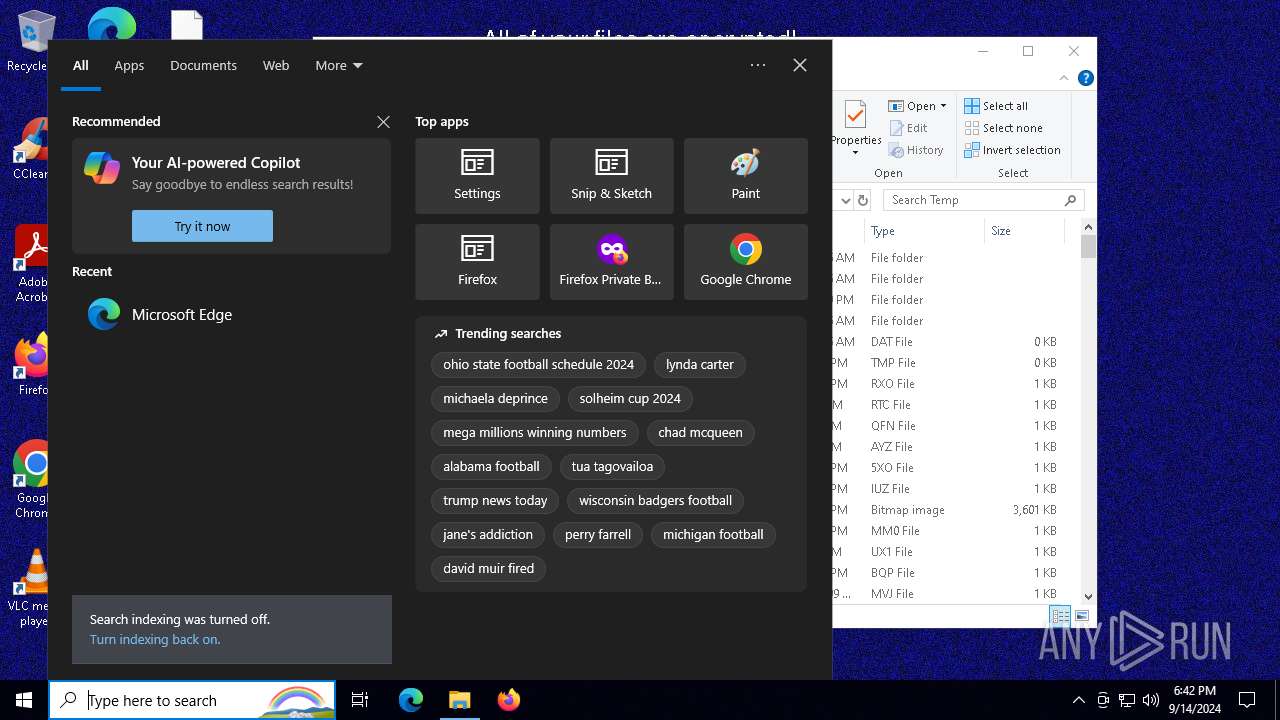This screenshot has width=1280, height=720.
Task: Open Firefox from taskbar
Action: coord(508,700)
